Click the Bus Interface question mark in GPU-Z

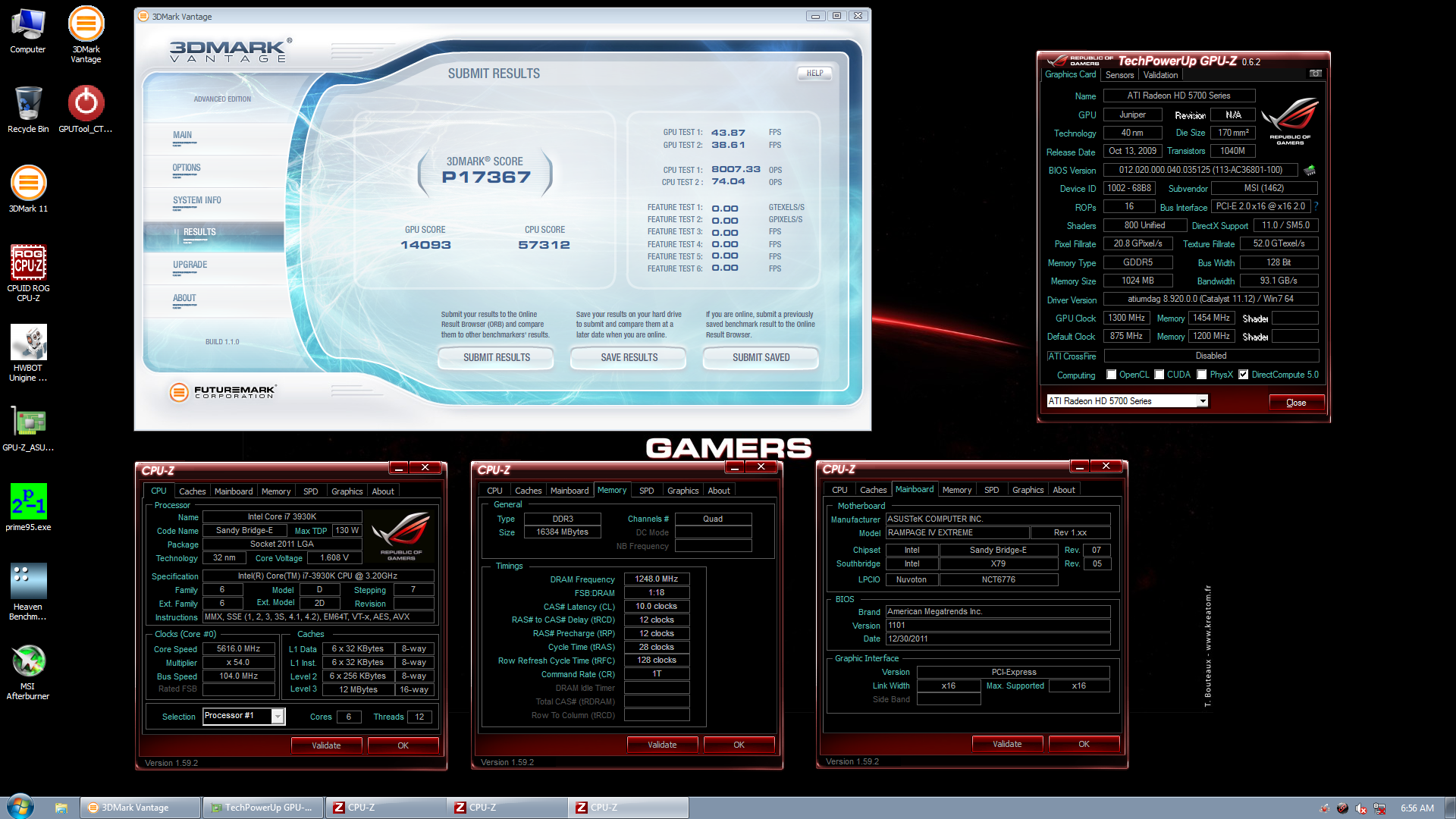1316,206
